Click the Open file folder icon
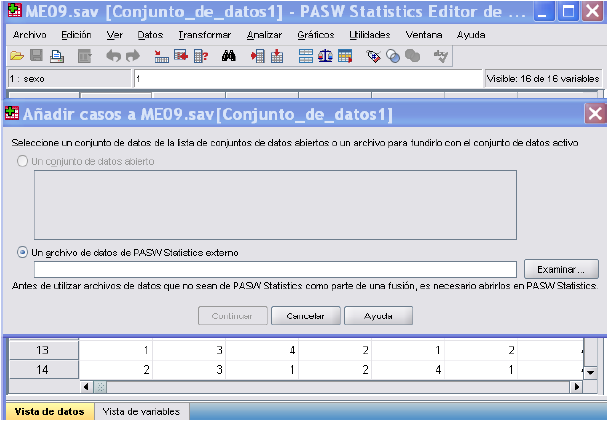Screen dimensions: 615x435 (x=16, y=56)
